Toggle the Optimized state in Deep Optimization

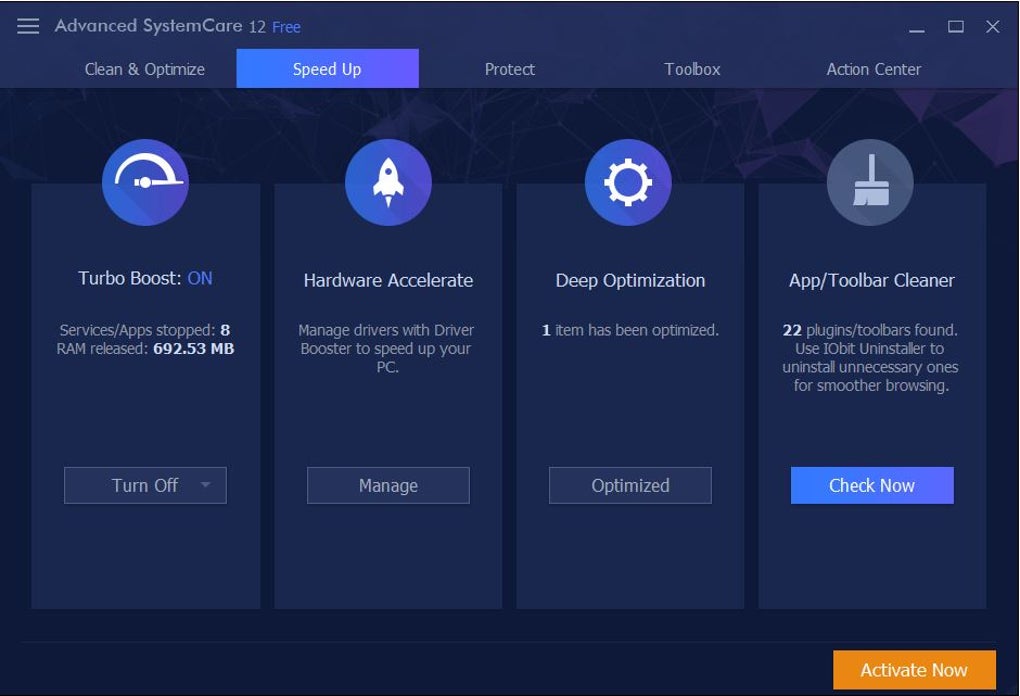tap(629, 485)
